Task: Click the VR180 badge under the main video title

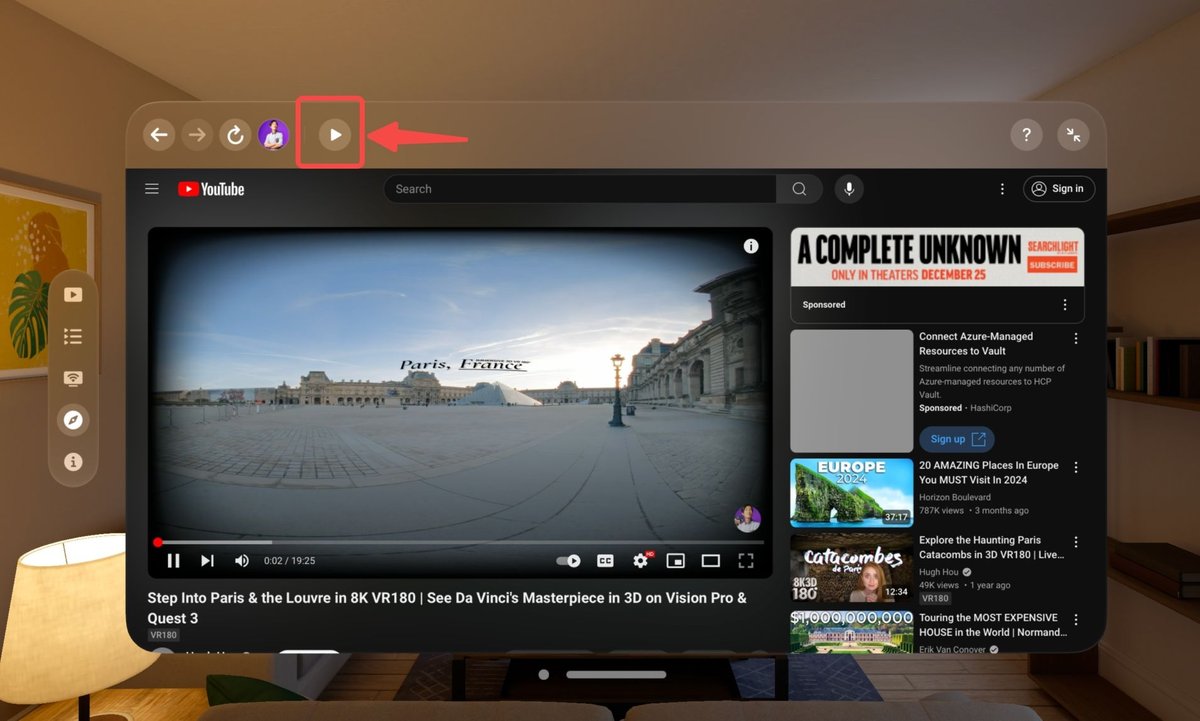Action: pyautogui.click(x=163, y=635)
